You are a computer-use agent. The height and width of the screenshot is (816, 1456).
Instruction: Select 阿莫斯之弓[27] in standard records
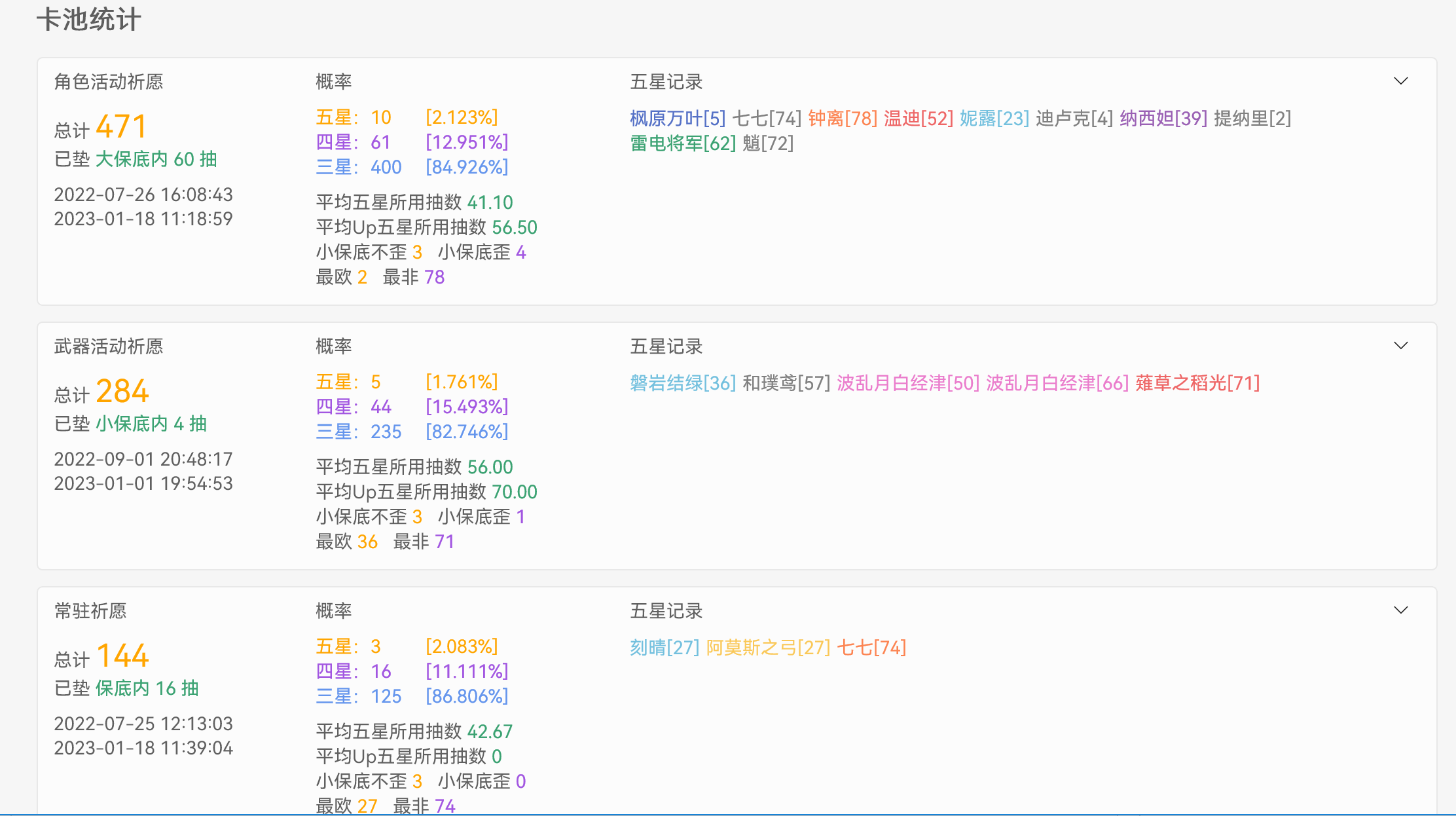tap(765, 648)
